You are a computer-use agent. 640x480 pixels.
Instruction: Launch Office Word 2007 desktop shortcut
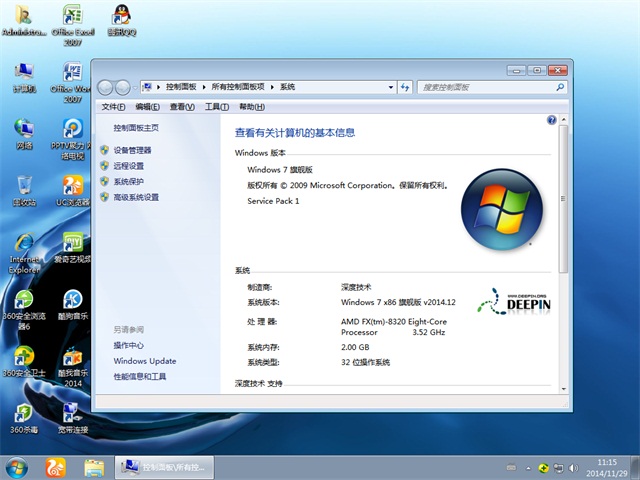(x=73, y=82)
